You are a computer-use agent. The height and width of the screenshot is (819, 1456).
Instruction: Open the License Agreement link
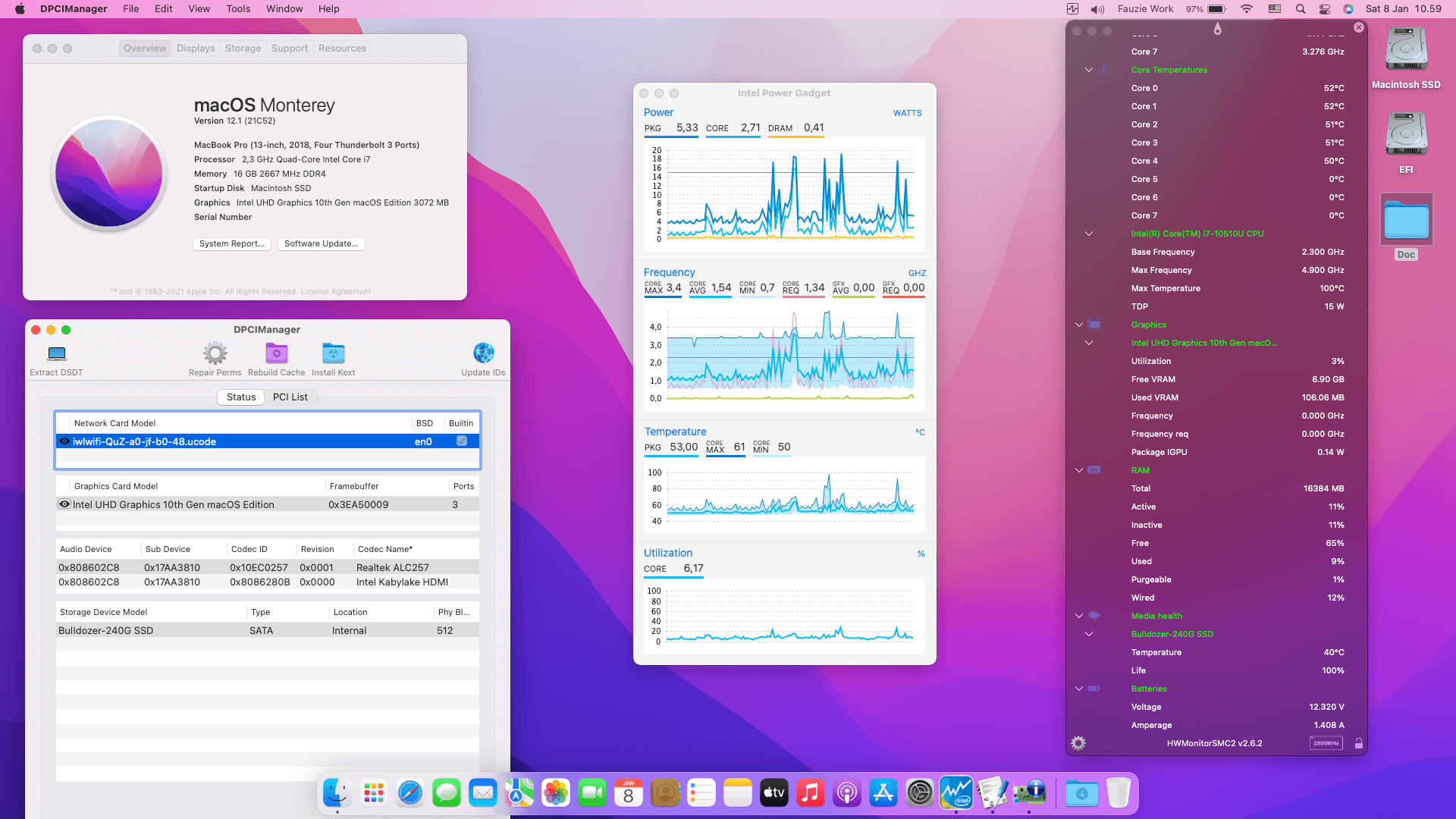[x=336, y=292]
